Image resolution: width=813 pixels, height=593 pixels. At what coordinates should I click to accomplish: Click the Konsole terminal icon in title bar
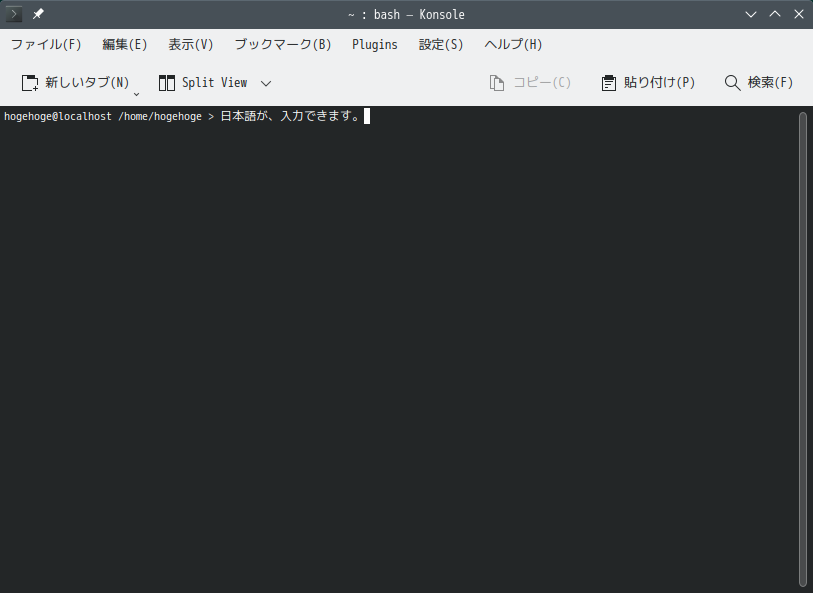tap(13, 14)
